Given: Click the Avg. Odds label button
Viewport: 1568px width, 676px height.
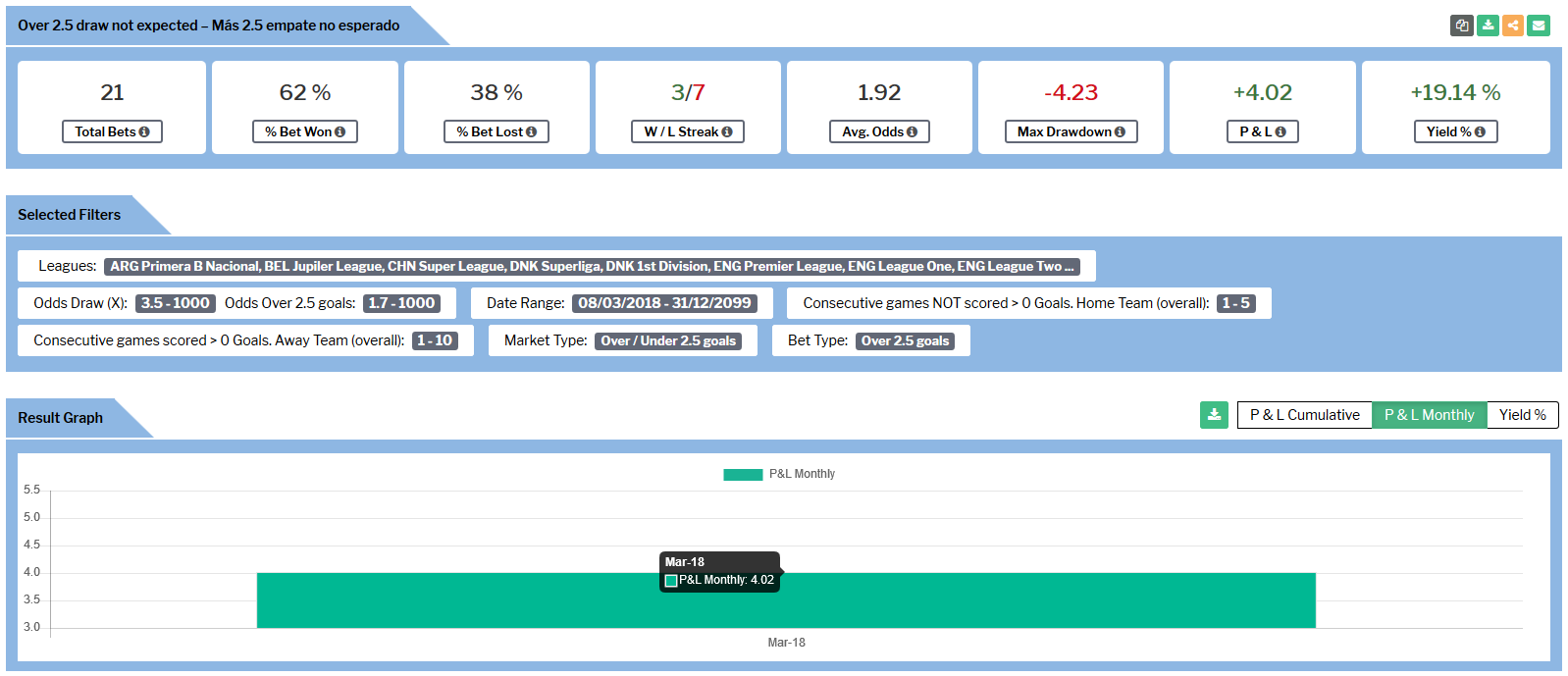Looking at the screenshot, I should [x=879, y=131].
